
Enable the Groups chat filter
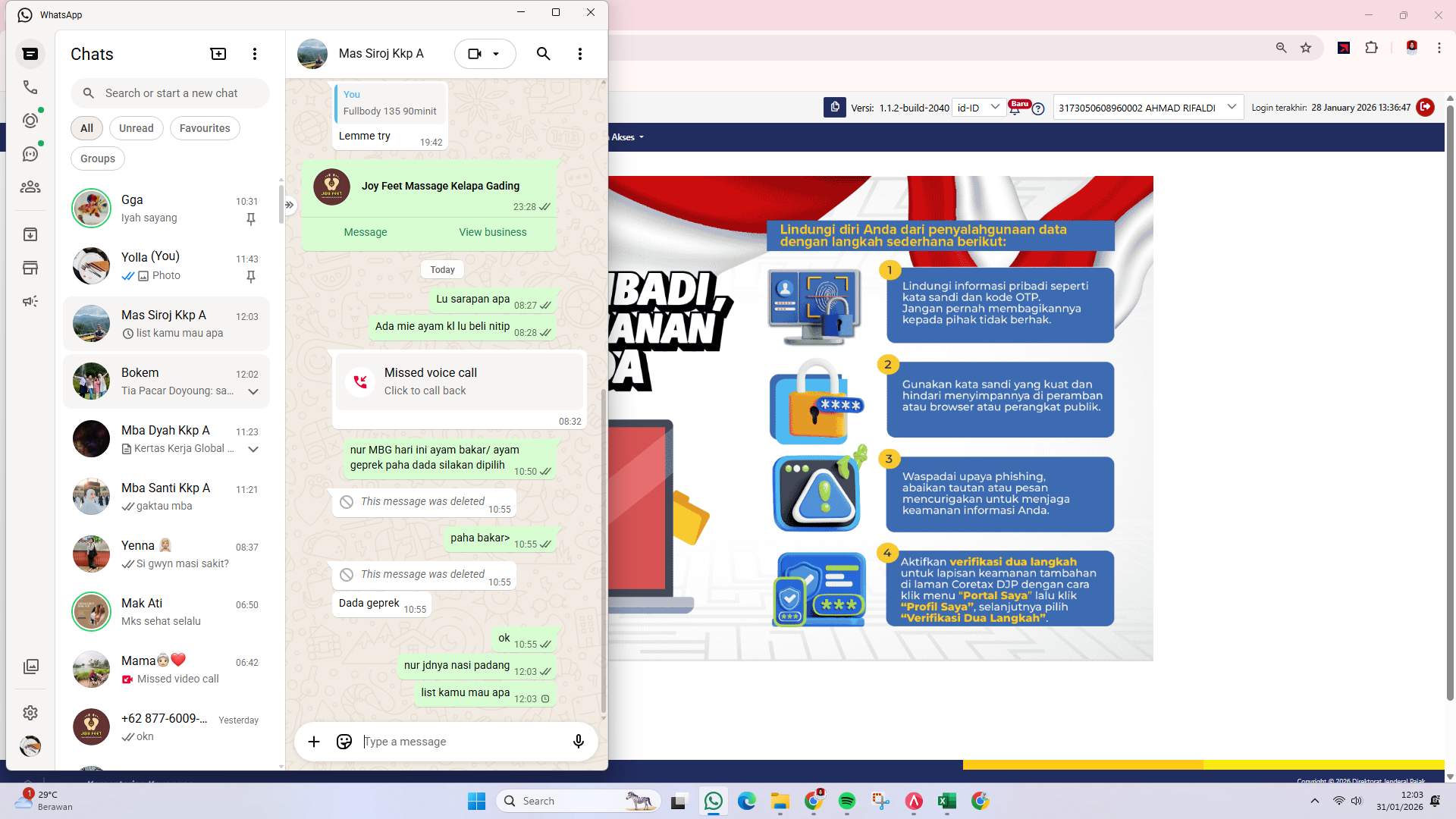(x=97, y=158)
